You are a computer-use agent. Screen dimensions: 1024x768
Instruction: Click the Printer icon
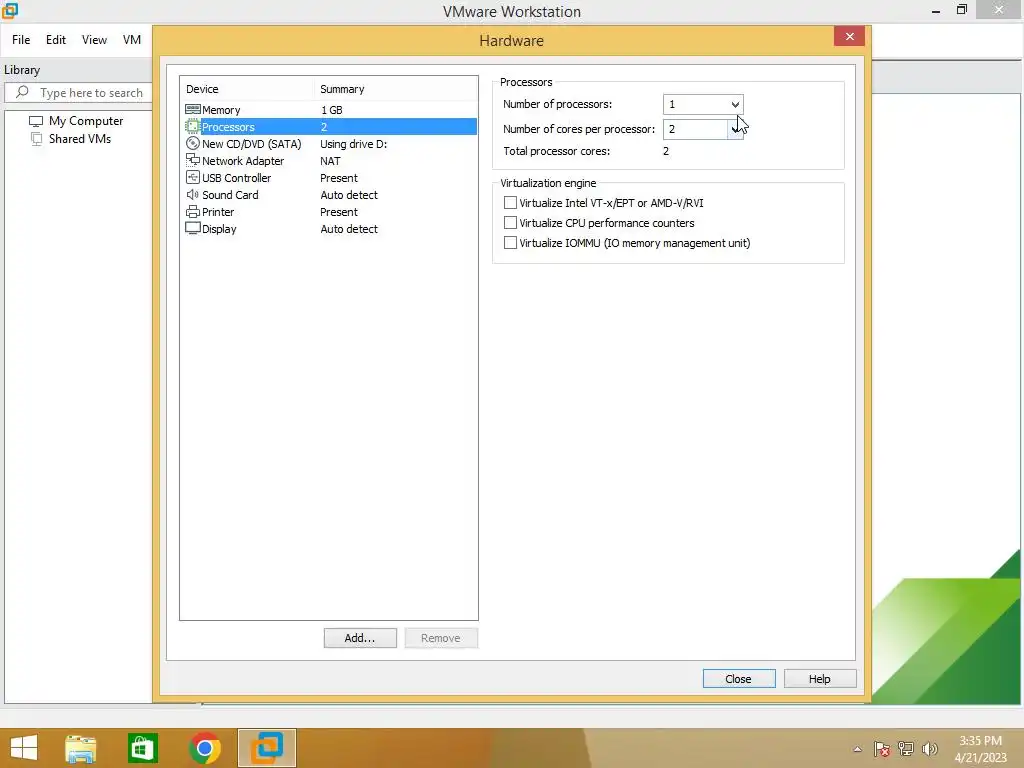(193, 212)
